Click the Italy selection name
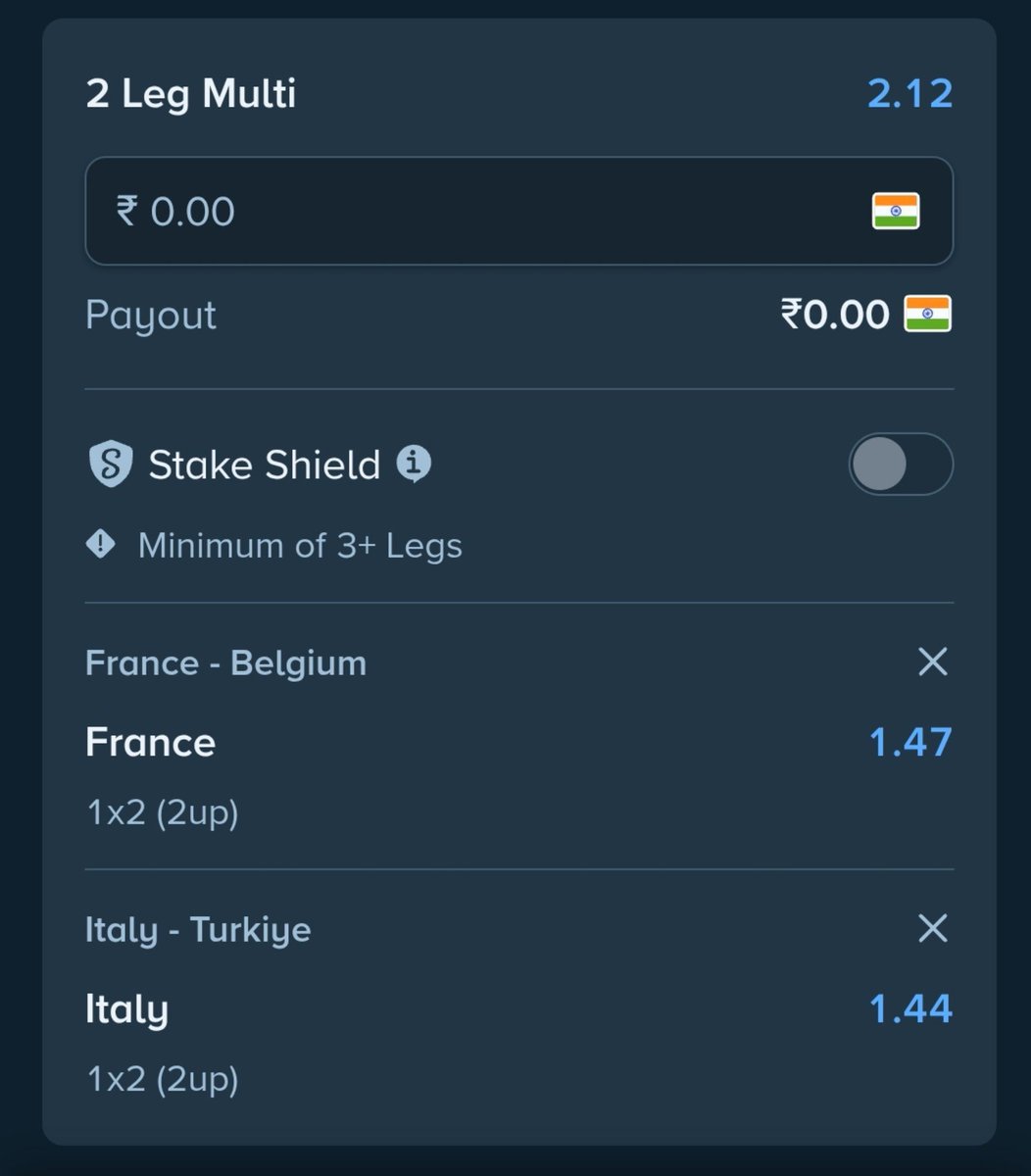Viewport: 1031px width, 1176px height. tap(126, 1009)
